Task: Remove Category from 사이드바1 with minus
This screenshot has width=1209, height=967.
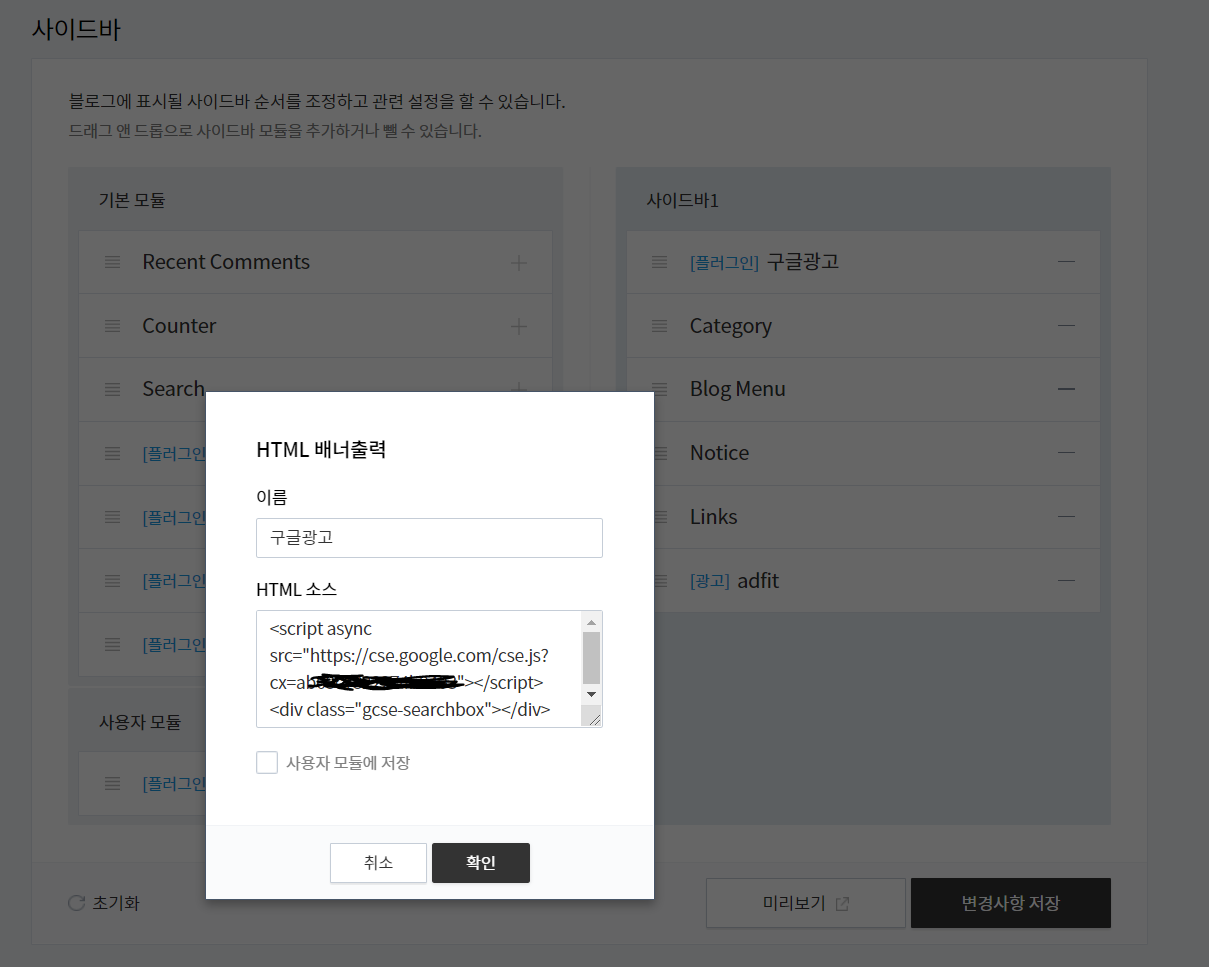Action: coord(1066,326)
